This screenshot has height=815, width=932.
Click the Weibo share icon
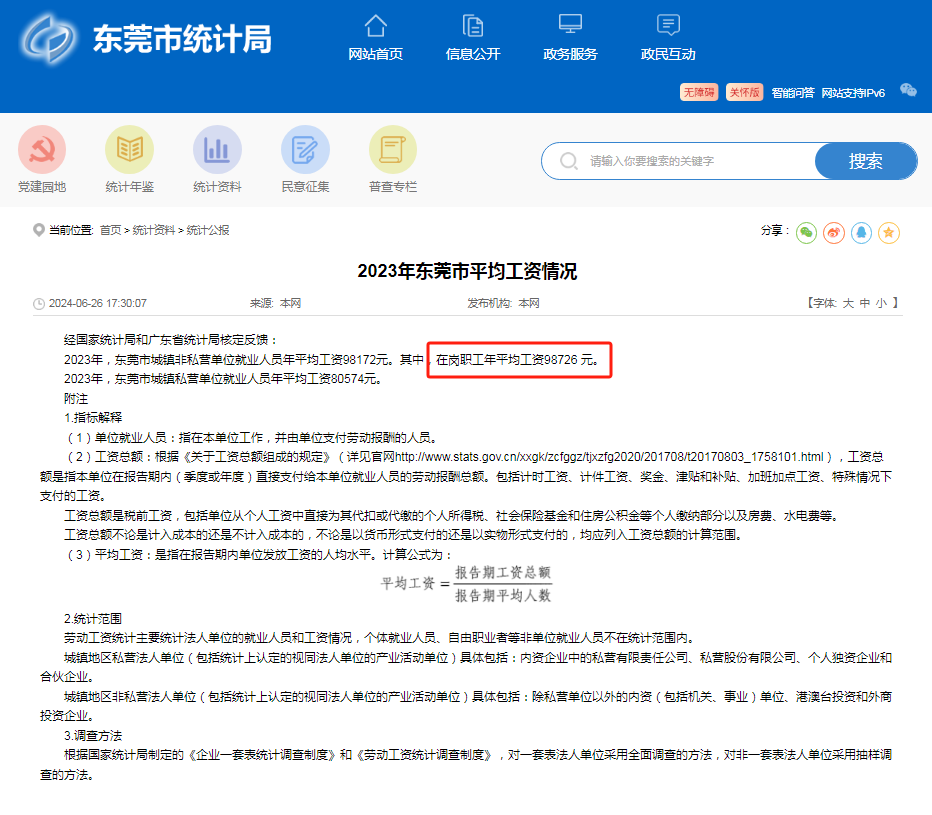click(833, 232)
